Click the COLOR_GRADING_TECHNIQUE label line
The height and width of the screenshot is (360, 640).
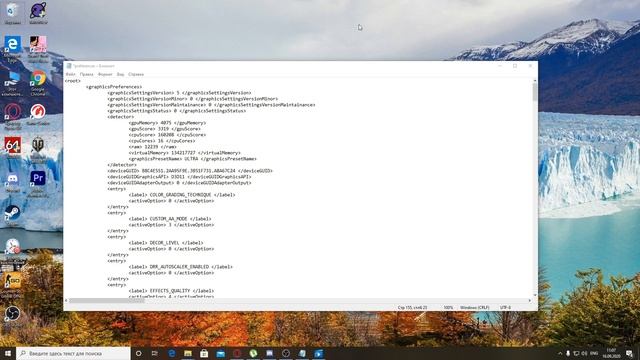coord(182,195)
